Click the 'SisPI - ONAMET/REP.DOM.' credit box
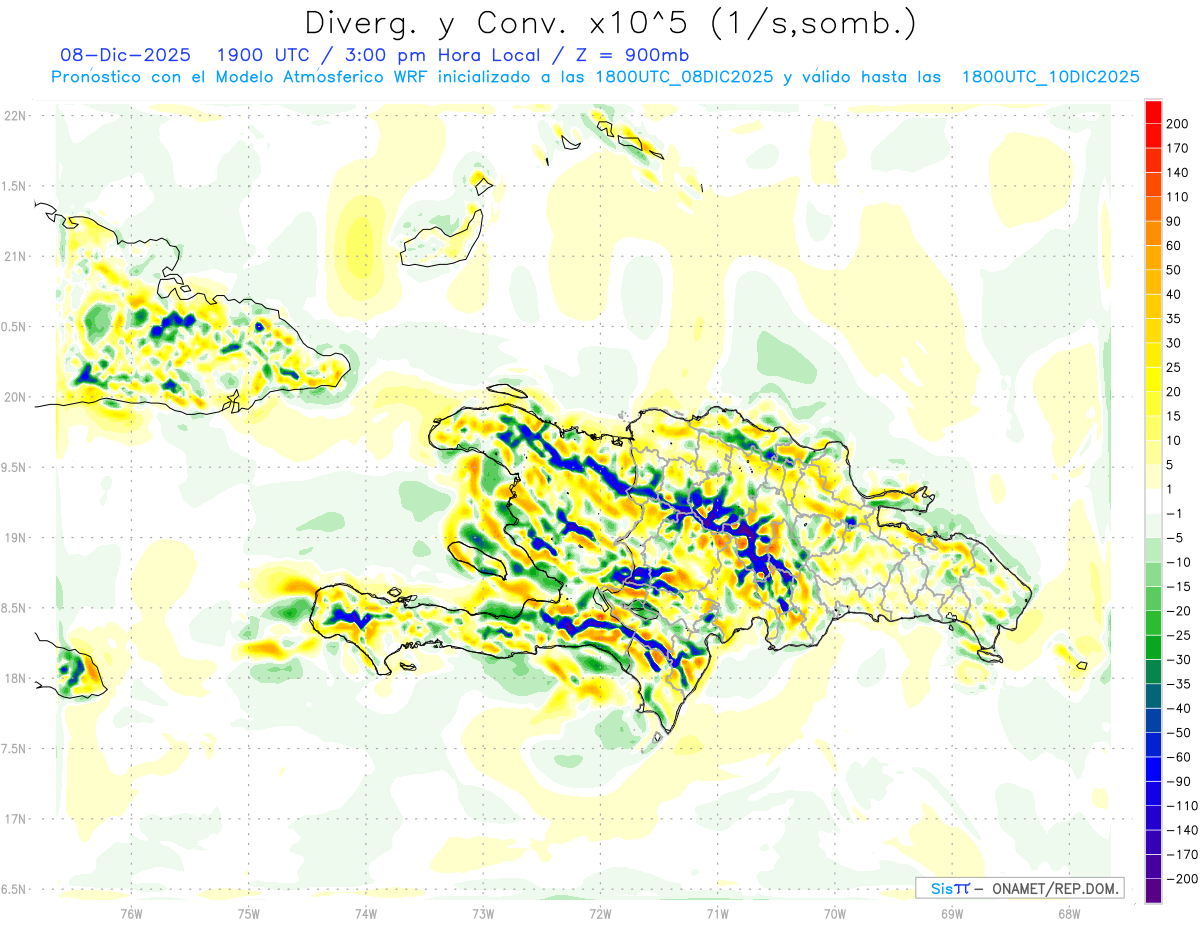Image resolution: width=1200 pixels, height=927 pixels. click(x=1020, y=888)
